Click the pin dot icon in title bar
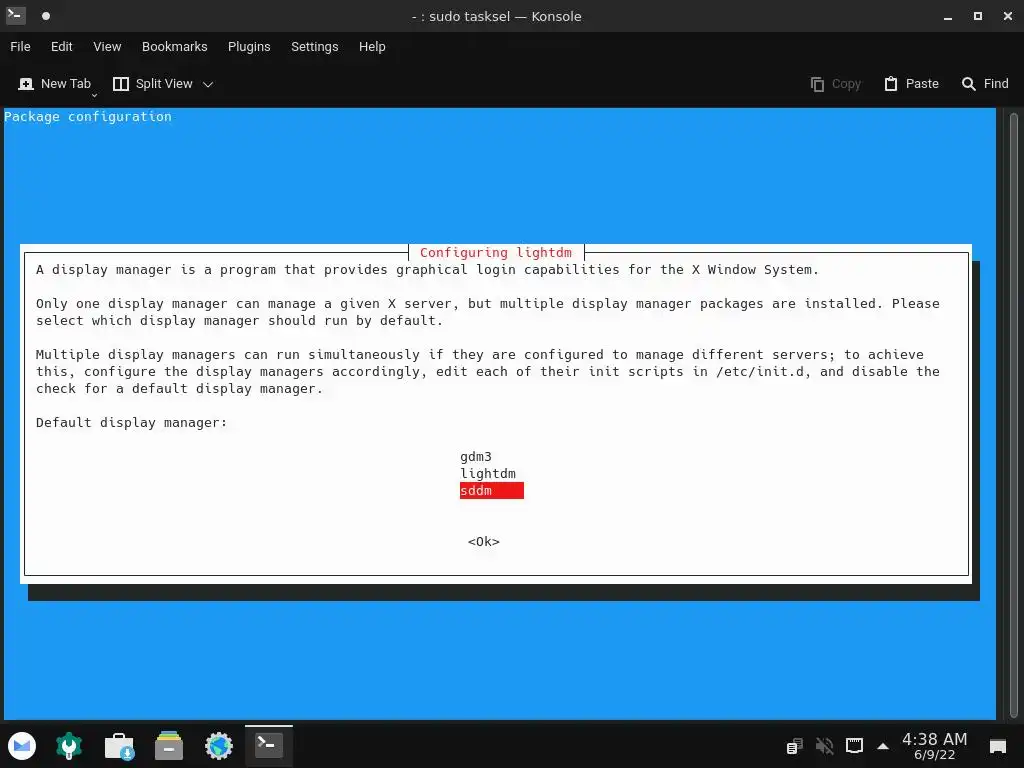 [x=46, y=16]
